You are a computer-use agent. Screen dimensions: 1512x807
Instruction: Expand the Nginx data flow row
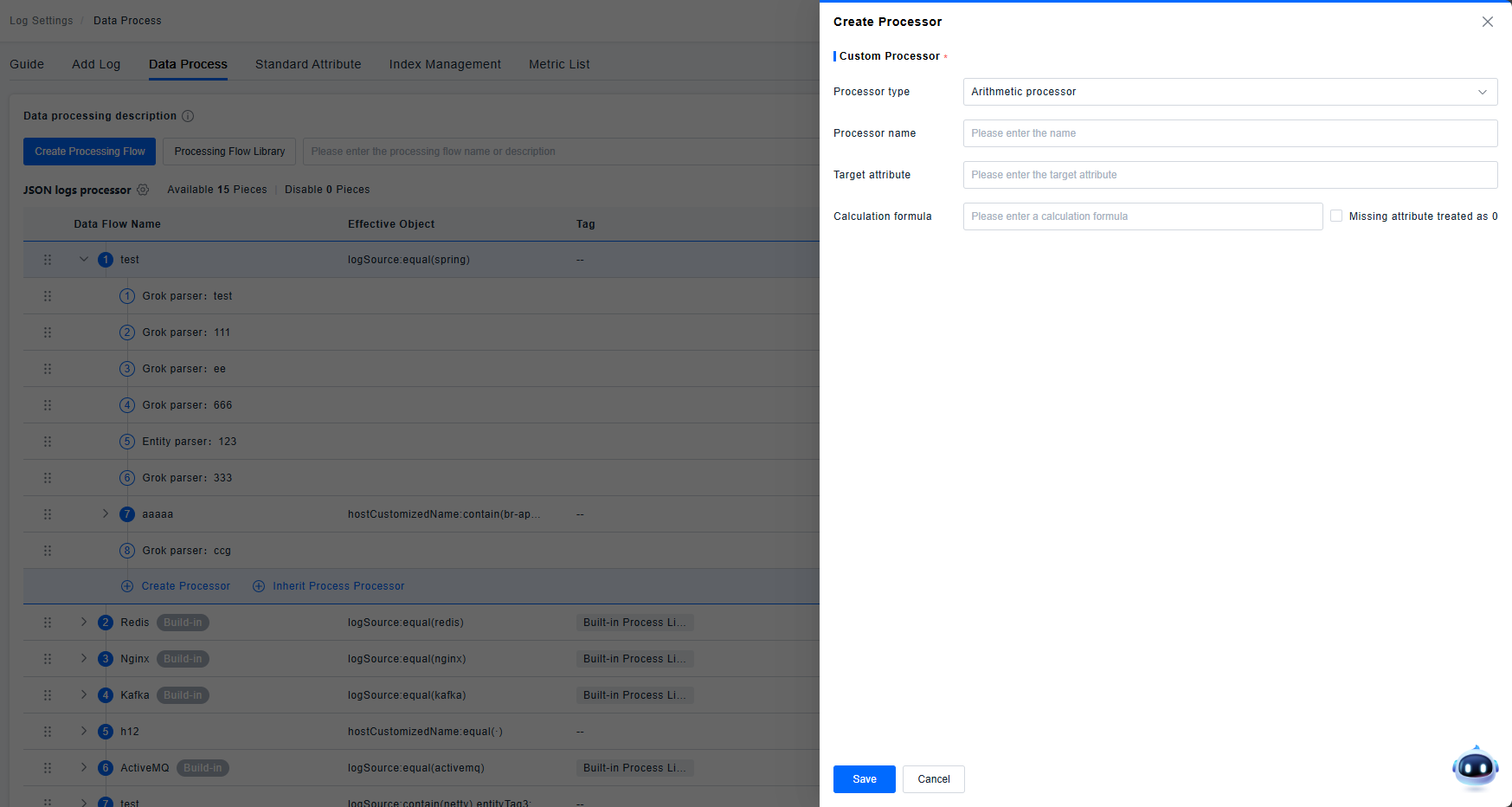click(84, 659)
